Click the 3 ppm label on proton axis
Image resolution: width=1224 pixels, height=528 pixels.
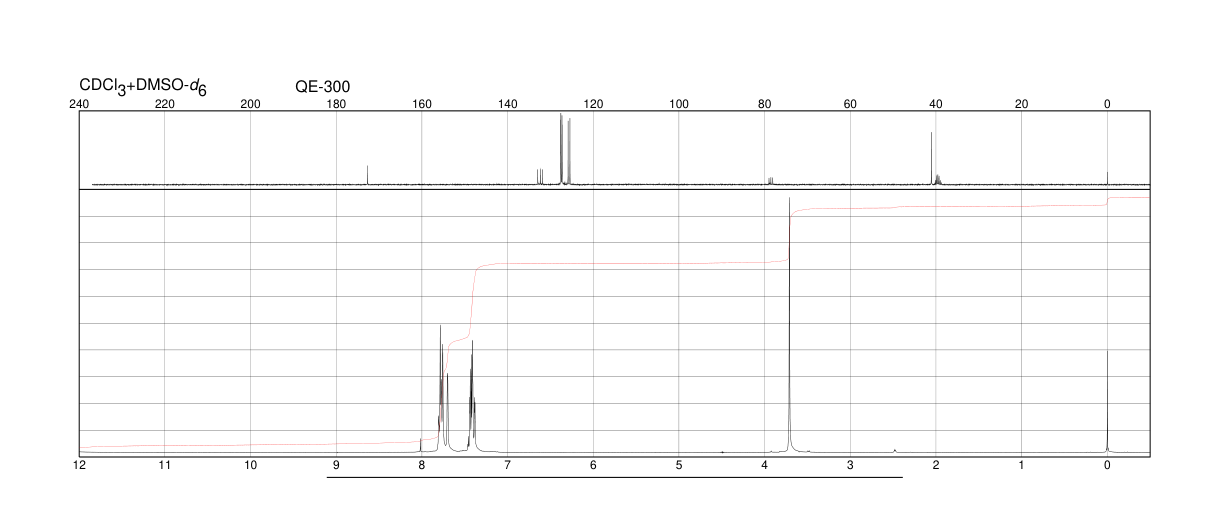pyautogui.click(x=850, y=466)
